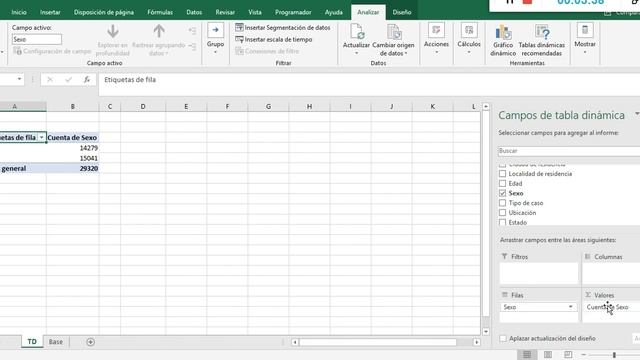640x360 pixels.
Task: Check the Ubicación field checkbox
Action: (x=502, y=213)
